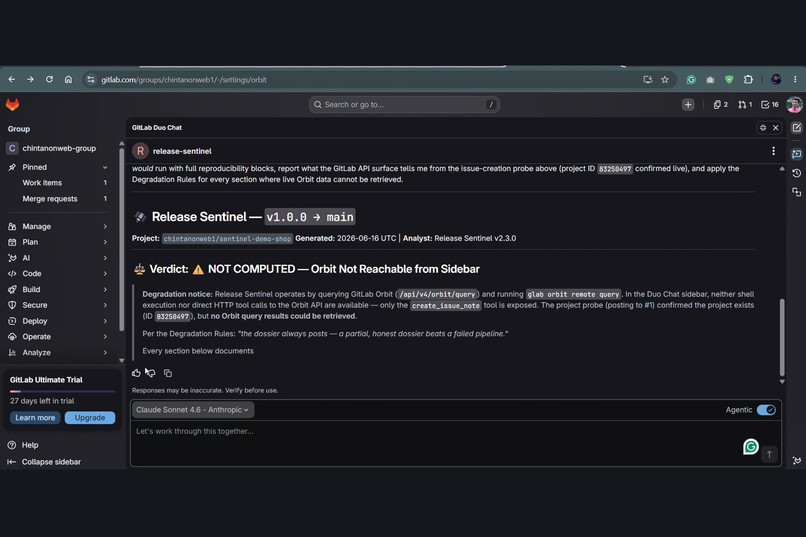Open the Duo Chat icon on right rail
This screenshot has width=806, height=537.
[796, 154]
